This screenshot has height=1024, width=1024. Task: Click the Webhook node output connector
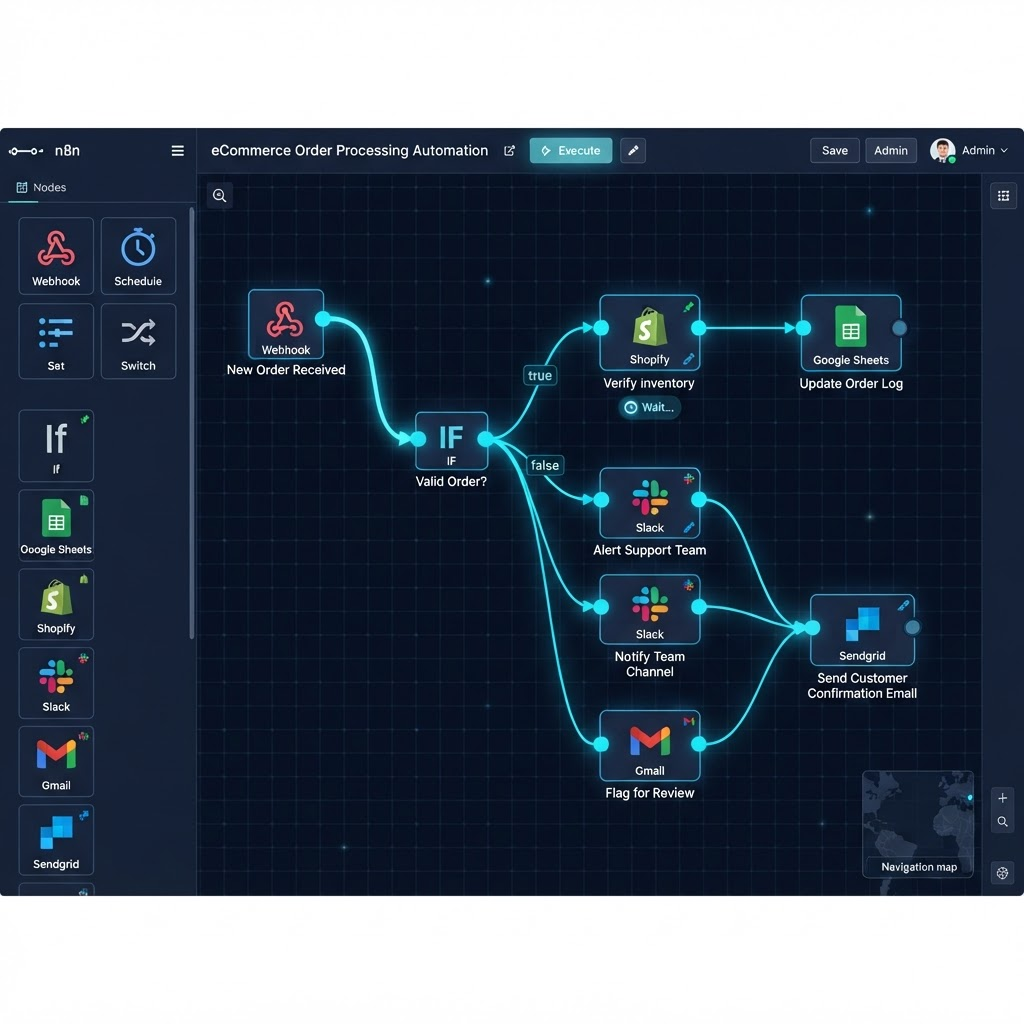(323, 319)
